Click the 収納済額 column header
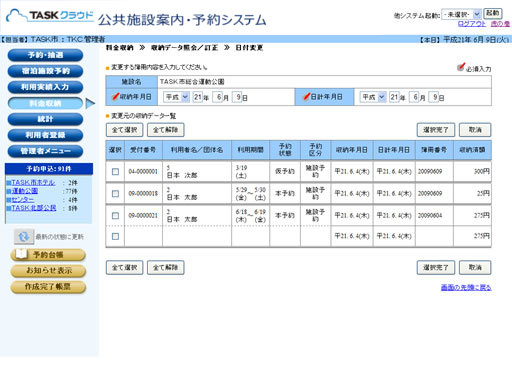Viewport: 512px width, 384px height. [472, 150]
